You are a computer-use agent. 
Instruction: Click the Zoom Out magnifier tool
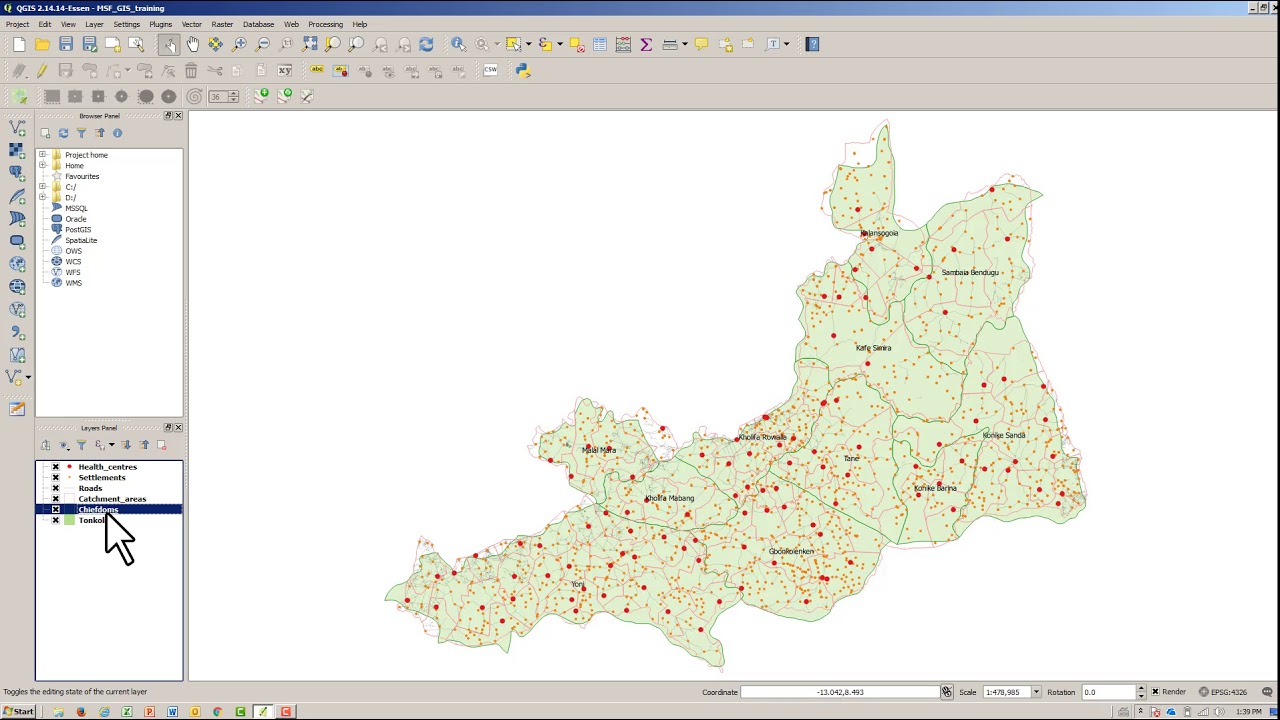pyautogui.click(x=264, y=44)
